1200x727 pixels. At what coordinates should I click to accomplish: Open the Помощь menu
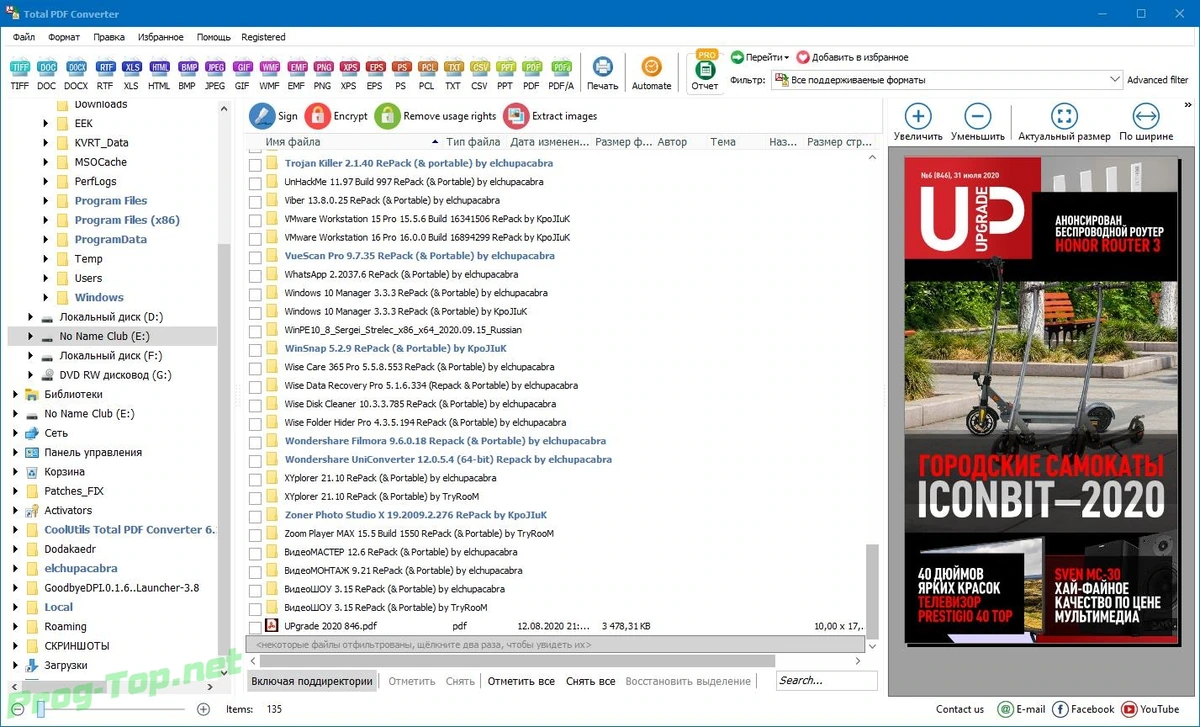click(214, 37)
